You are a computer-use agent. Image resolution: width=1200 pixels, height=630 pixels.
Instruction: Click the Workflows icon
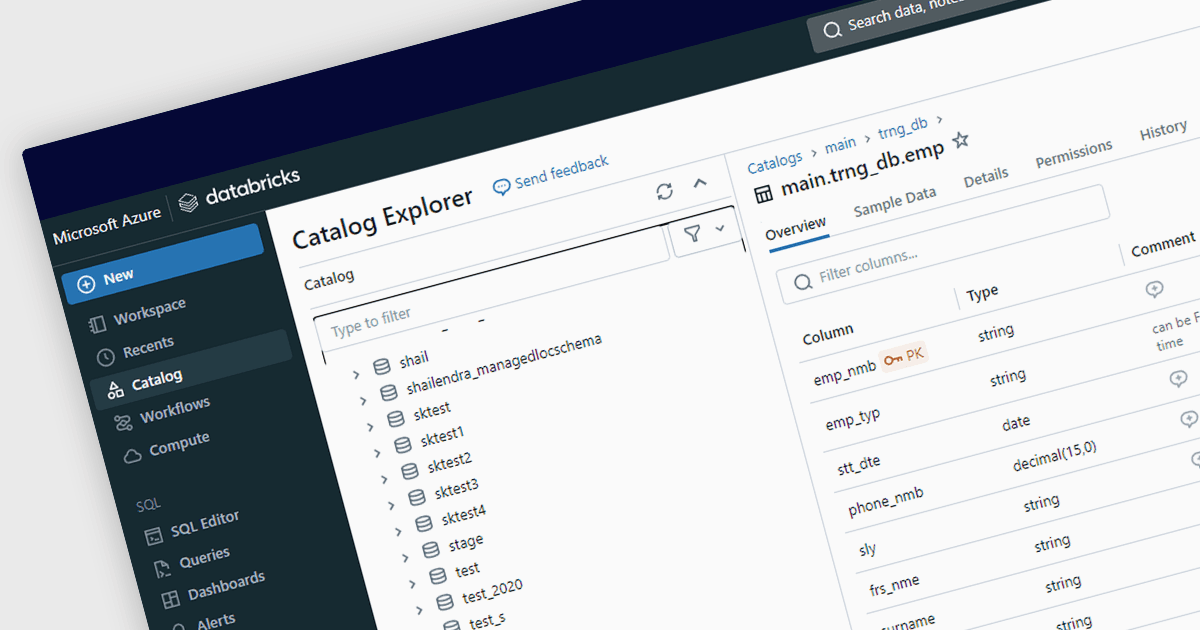coord(123,422)
